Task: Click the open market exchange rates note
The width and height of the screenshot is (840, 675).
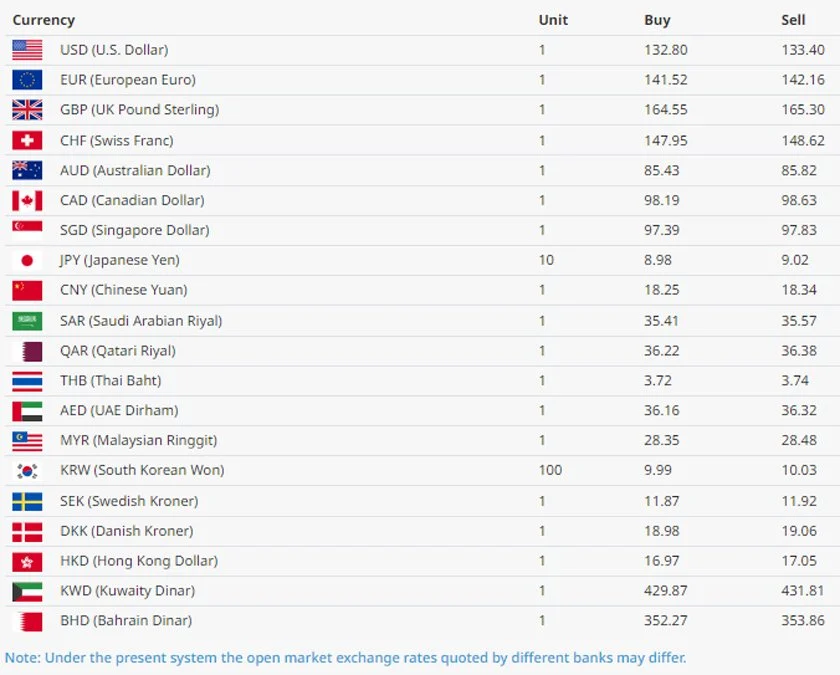Action: [345, 658]
